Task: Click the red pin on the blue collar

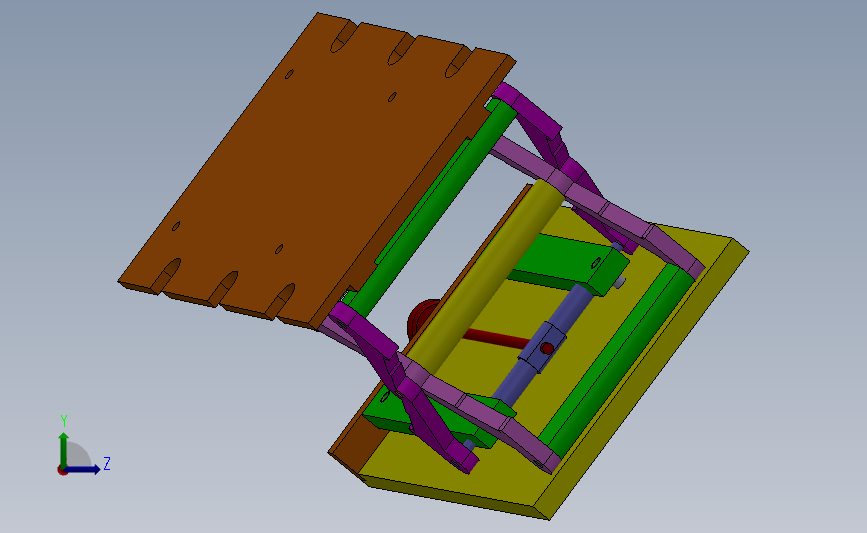Action: 547,348
